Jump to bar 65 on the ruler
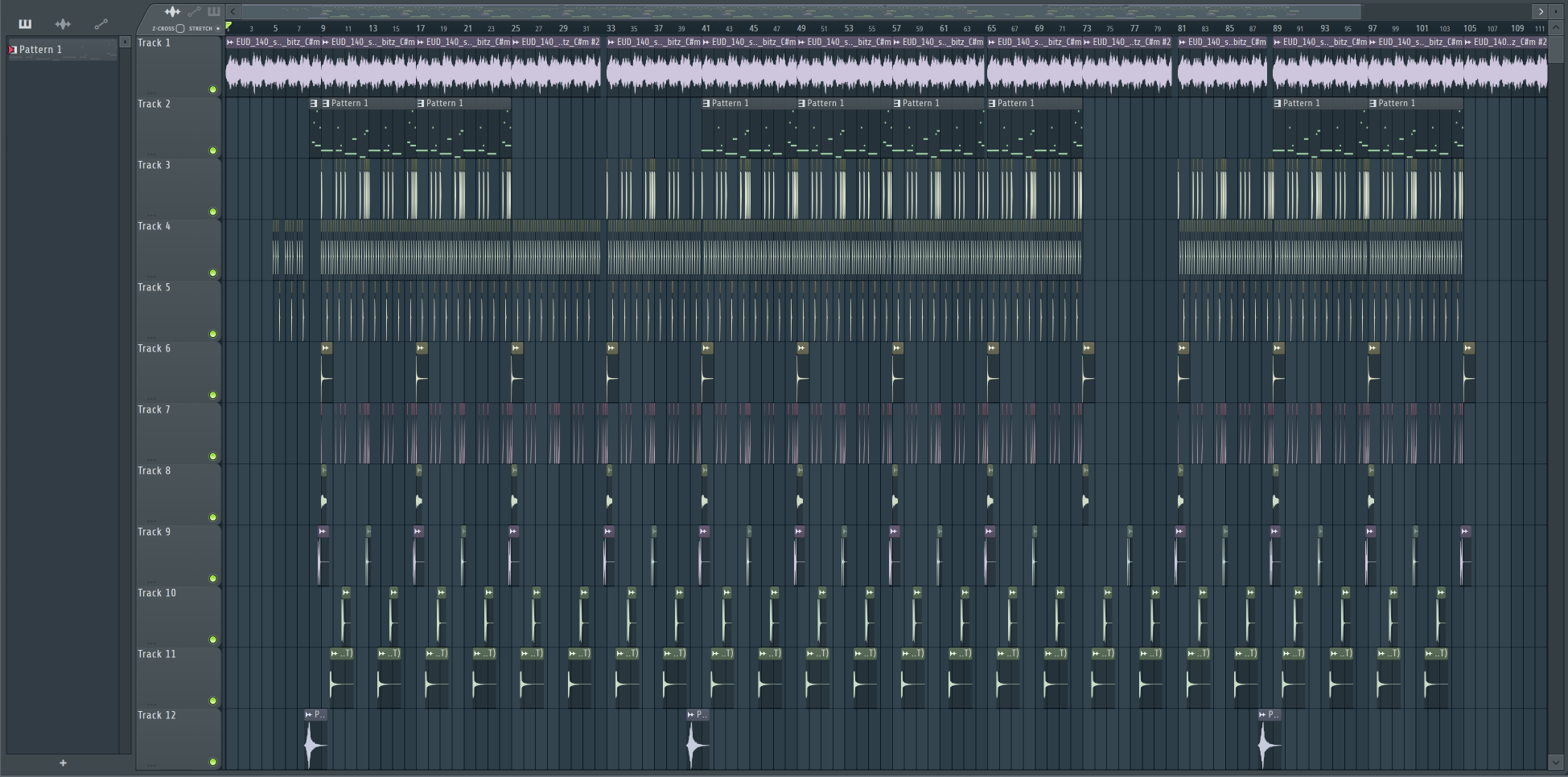 pos(991,28)
